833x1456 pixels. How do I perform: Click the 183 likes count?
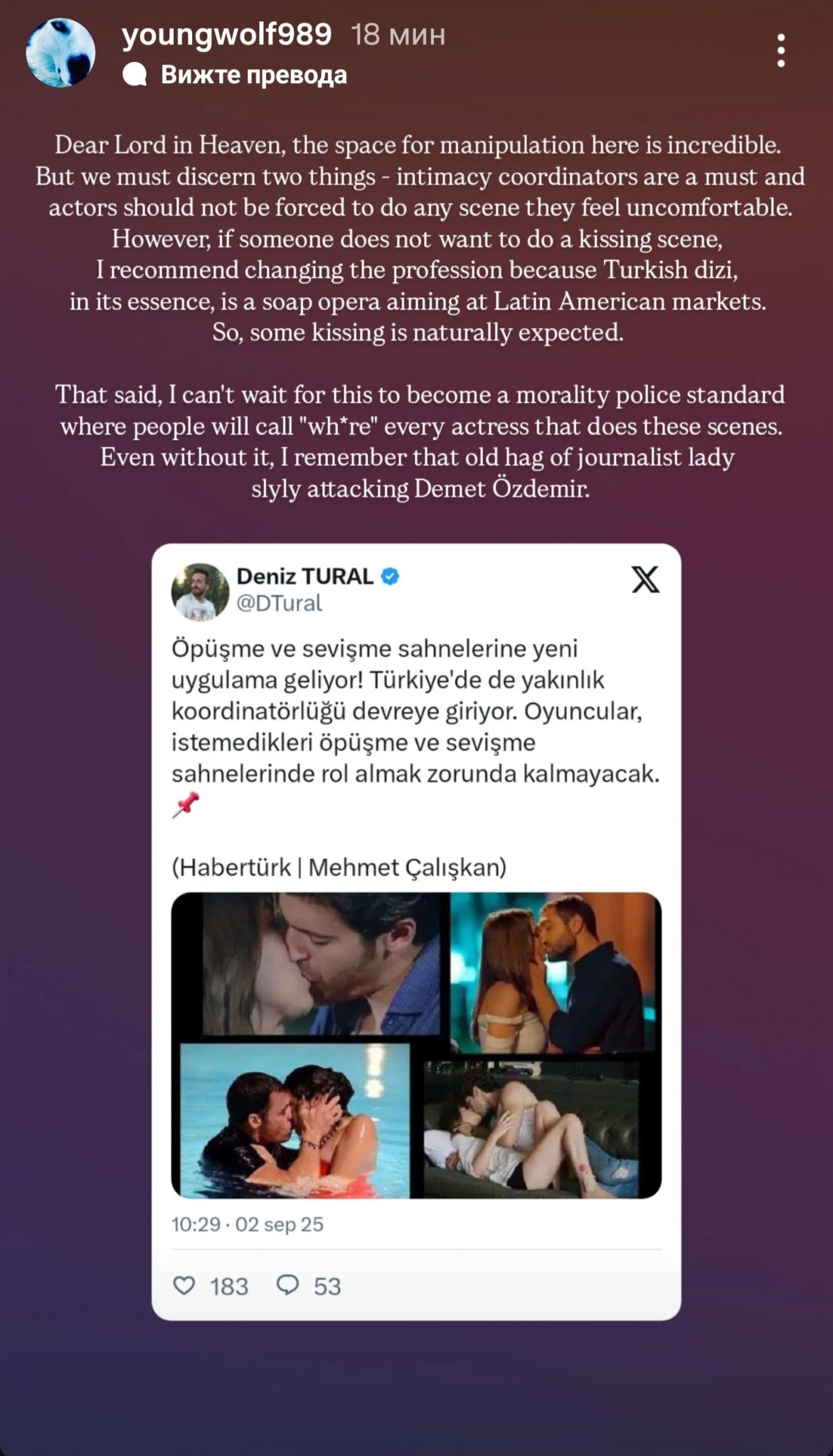point(229,1286)
